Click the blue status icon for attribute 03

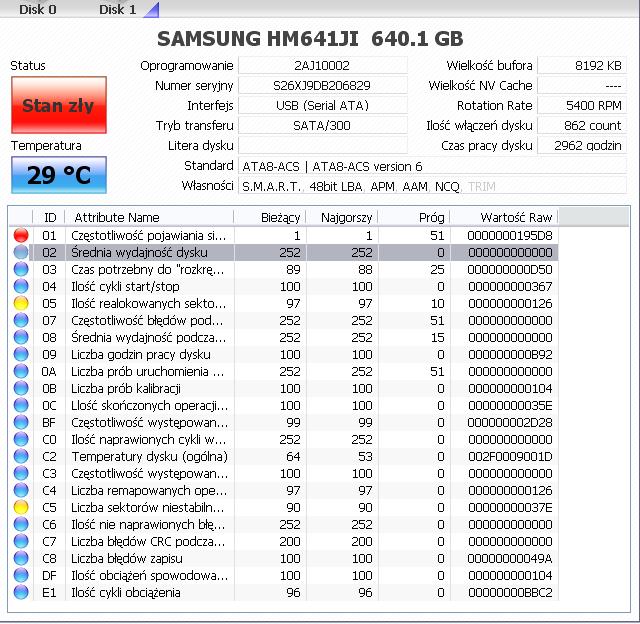click(x=21, y=269)
